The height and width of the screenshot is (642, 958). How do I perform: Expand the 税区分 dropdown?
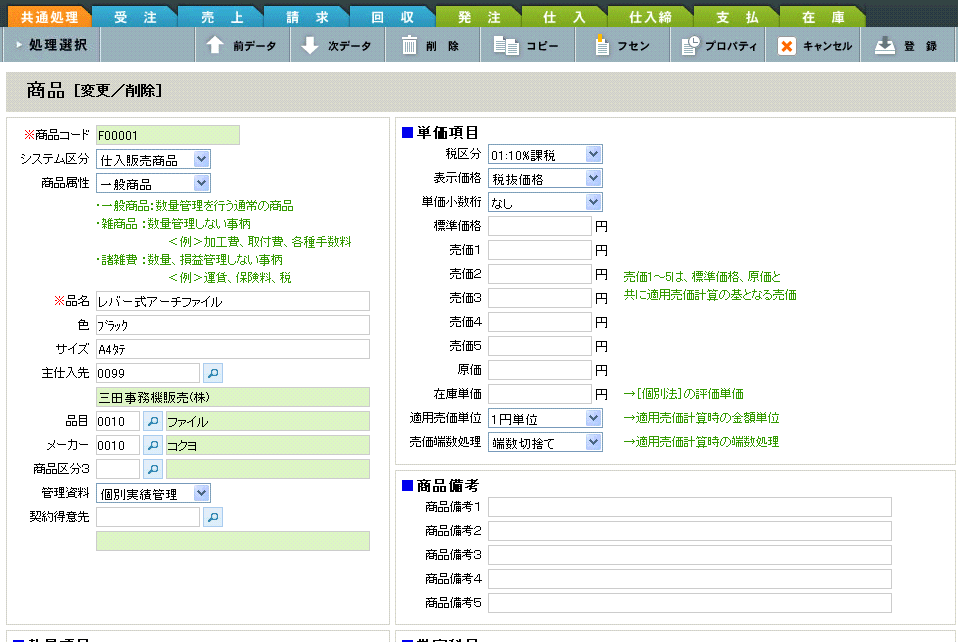coord(593,155)
